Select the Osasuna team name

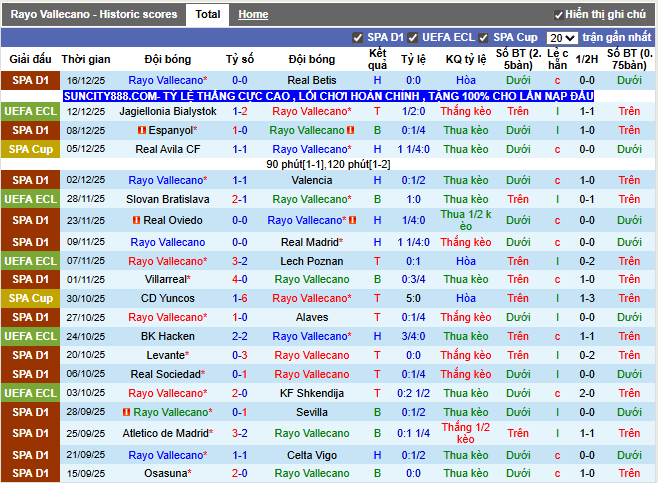tap(166, 473)
